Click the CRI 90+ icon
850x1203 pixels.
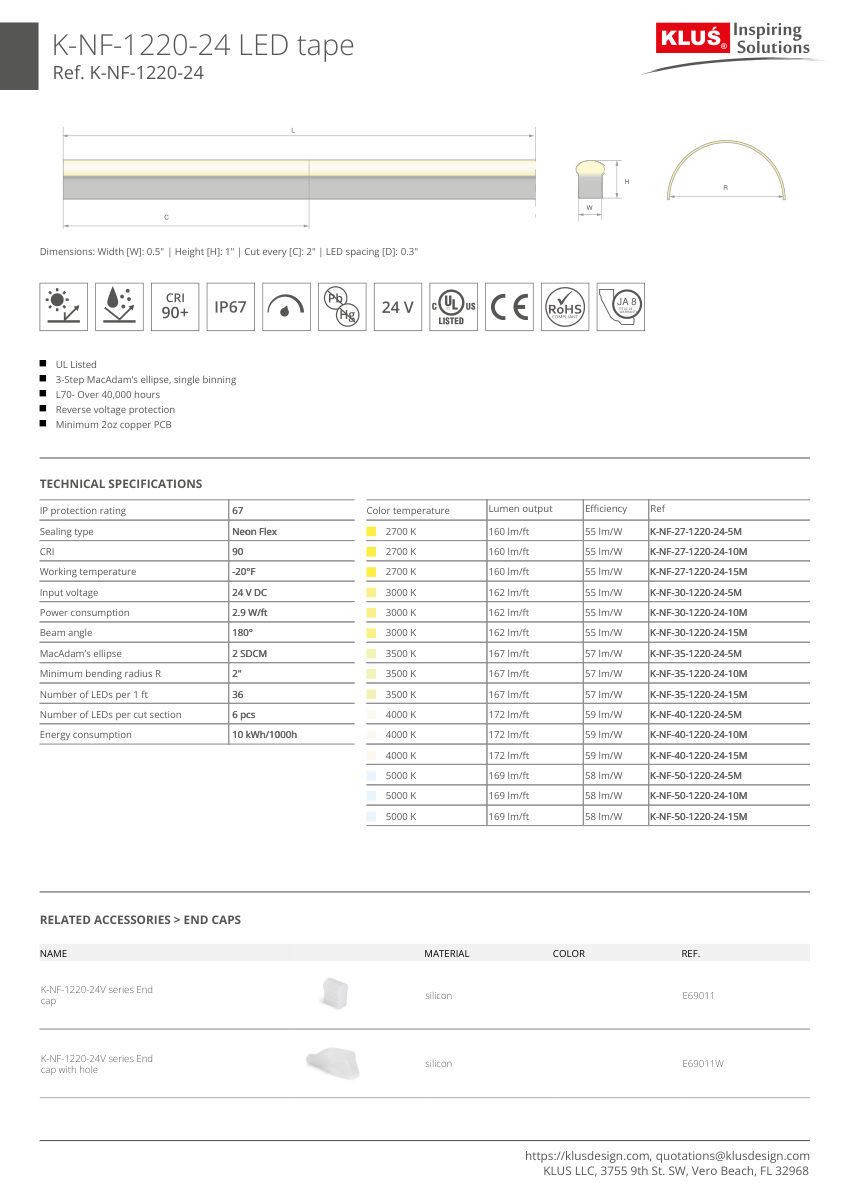(x=175, y=307)
